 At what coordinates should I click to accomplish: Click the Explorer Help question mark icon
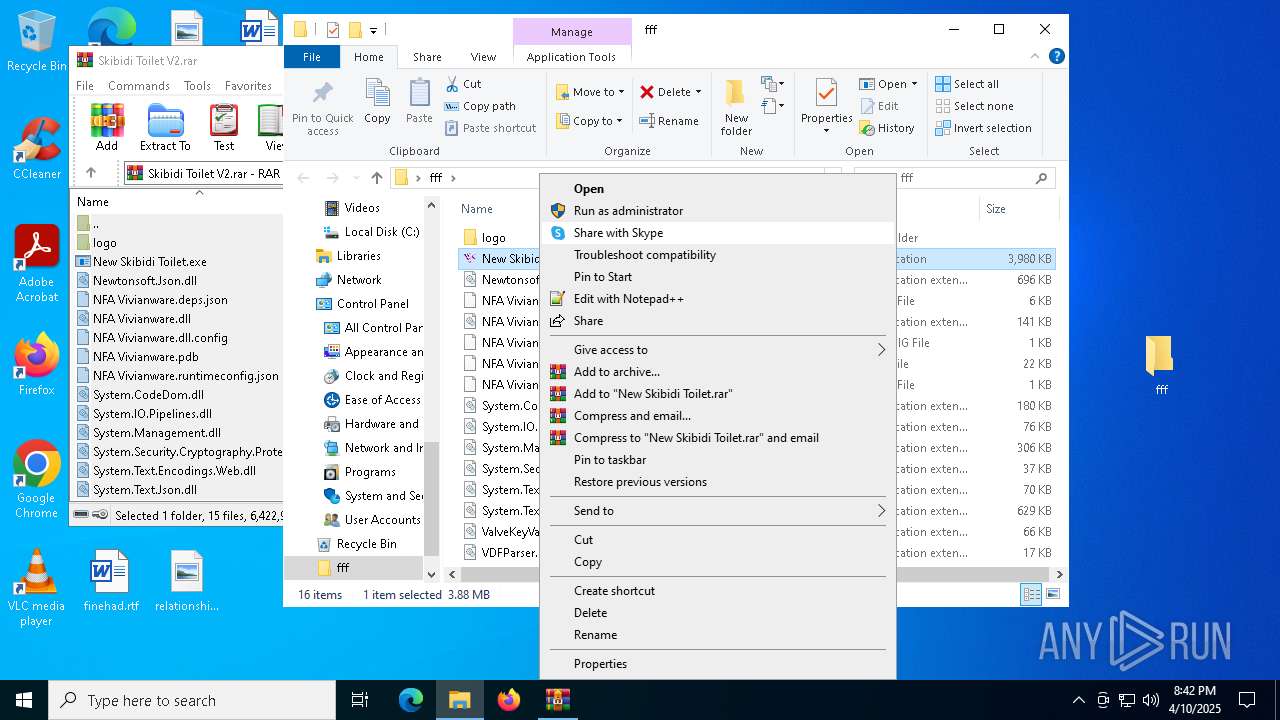pyautogui.click(x=1057, y=57)
